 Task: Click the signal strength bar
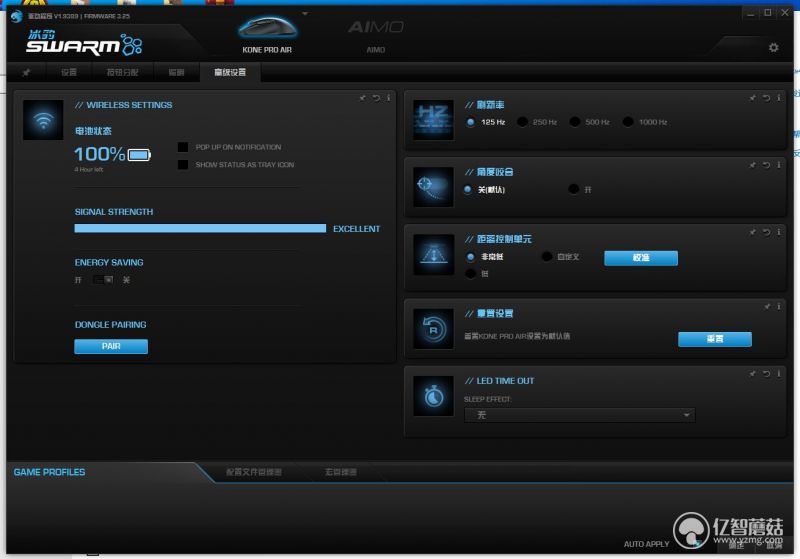(x=200, y=228)
